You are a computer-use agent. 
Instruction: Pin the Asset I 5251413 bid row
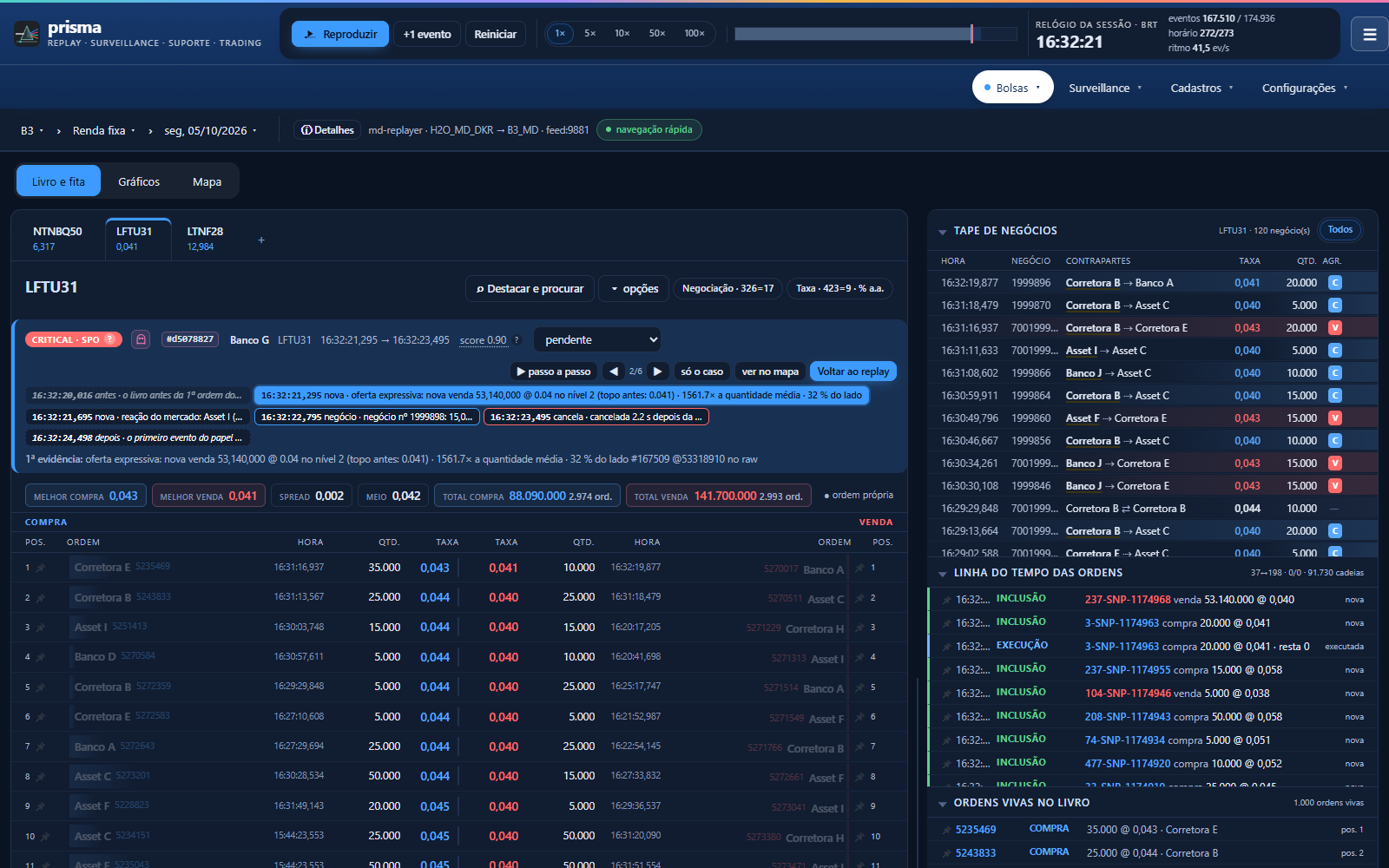click(40, 628)
